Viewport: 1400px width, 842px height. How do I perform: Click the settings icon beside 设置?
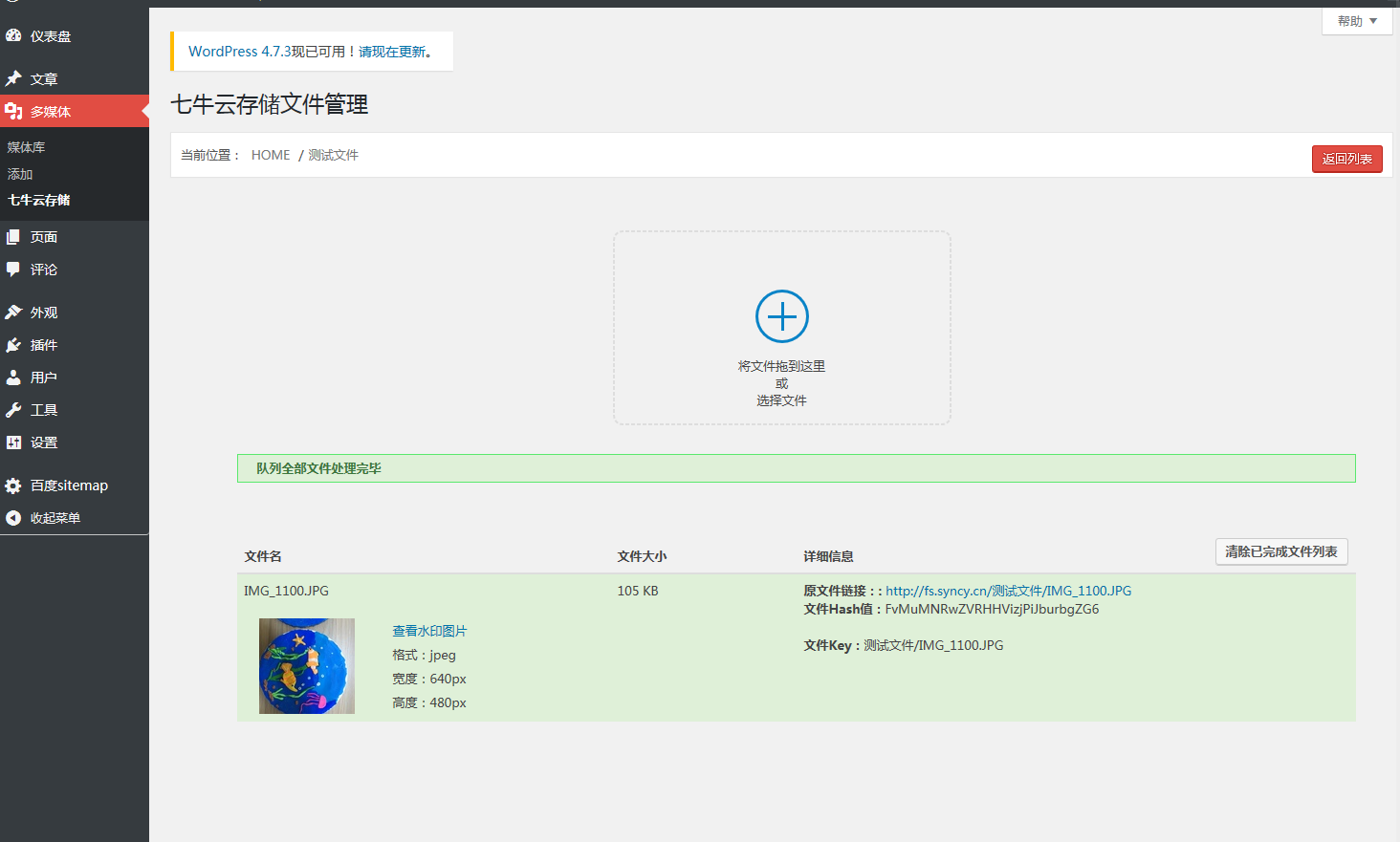click(x=13, y=443)
